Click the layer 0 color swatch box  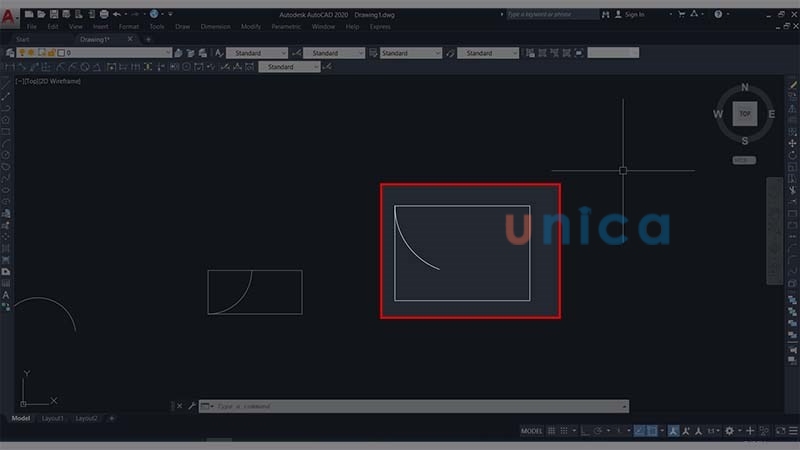pyautogui.click(x=61, y=53)
